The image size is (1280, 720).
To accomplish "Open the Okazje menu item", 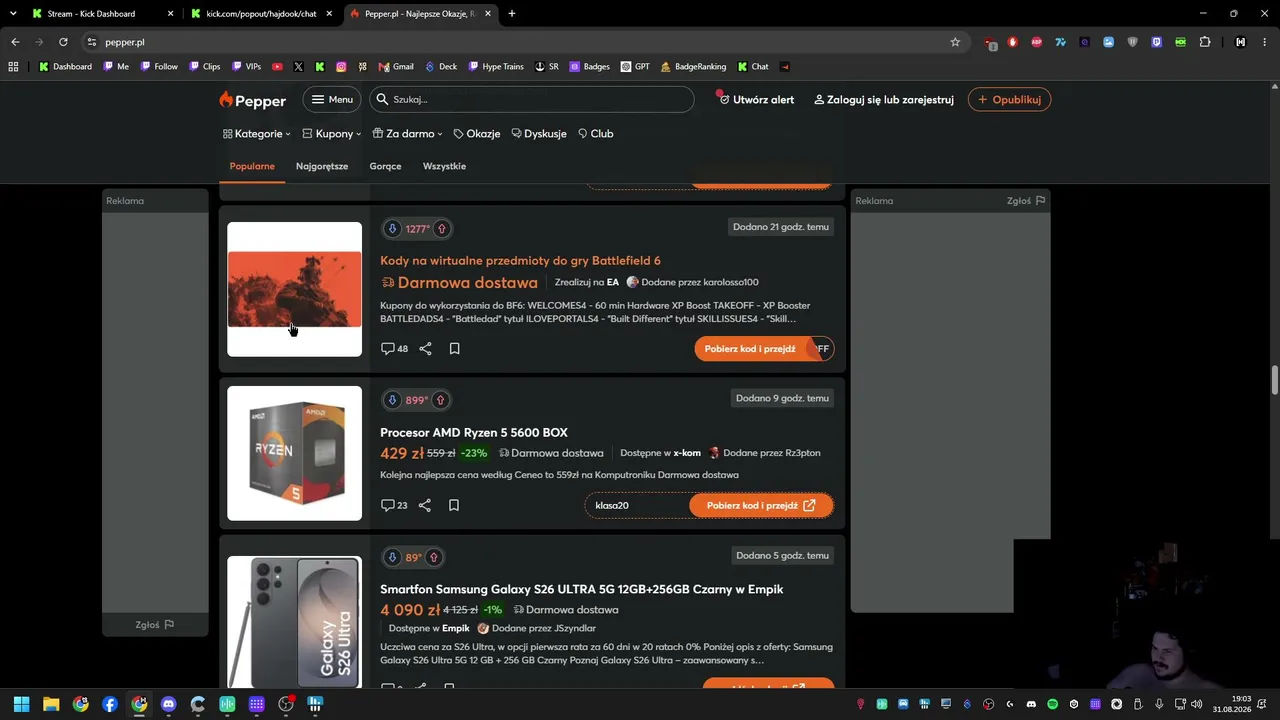I will [477, 134].
